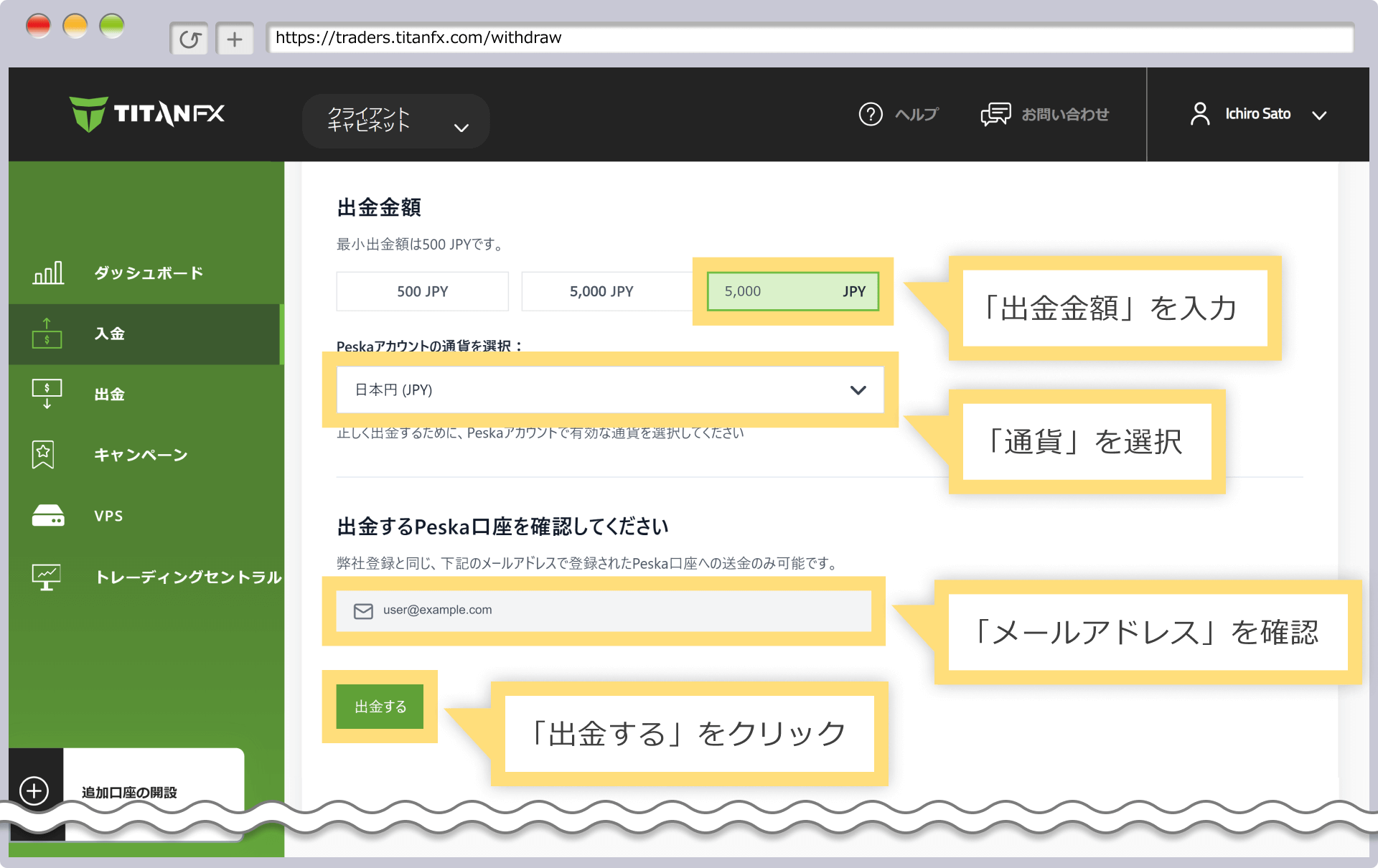Screen dimensions: 1378x868
Task: Select 出金 in the sidebar
Action: tap(110, 394)
